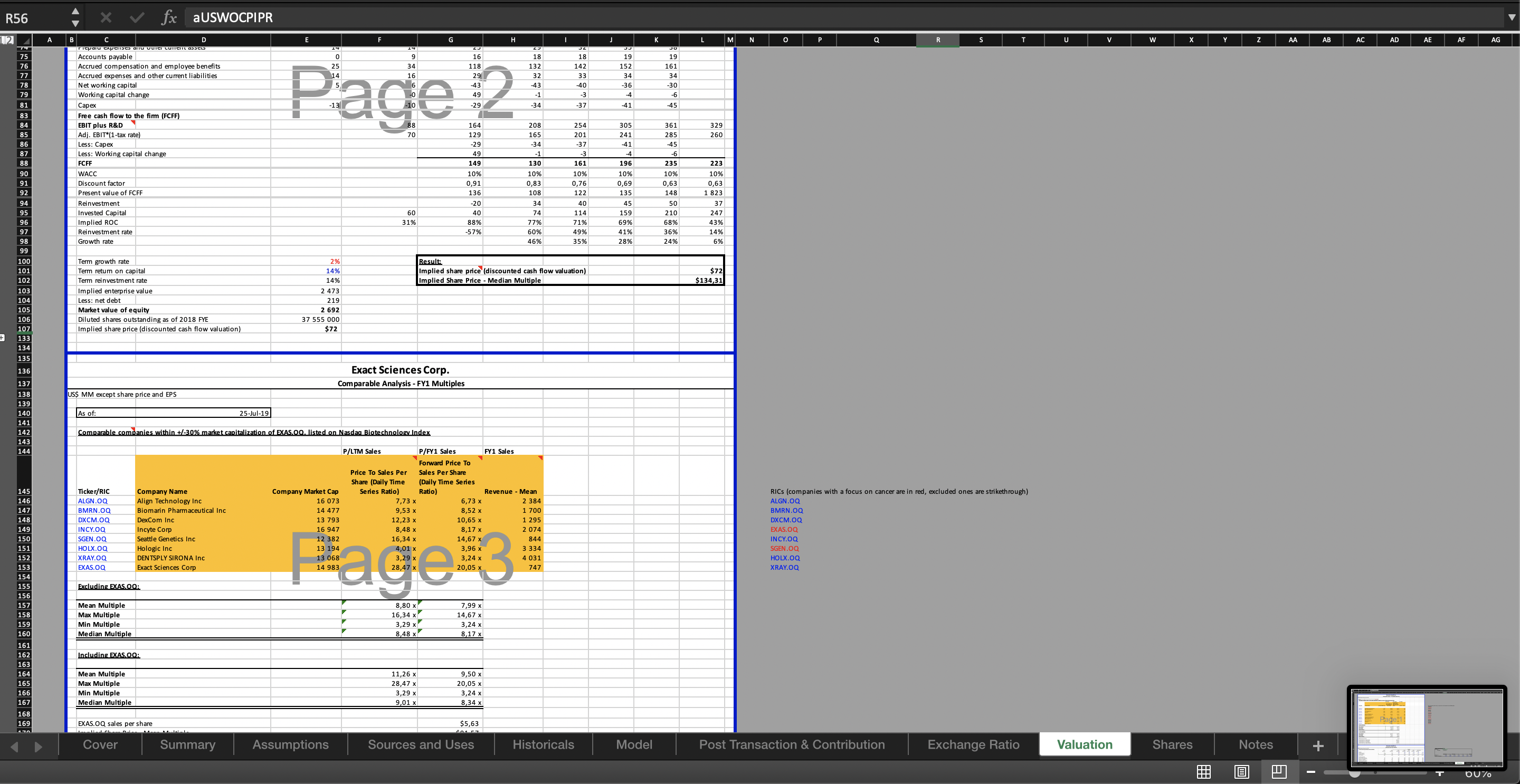
Task: Open the Exchange Ratio sheet tab
Action: click(973, 744)
